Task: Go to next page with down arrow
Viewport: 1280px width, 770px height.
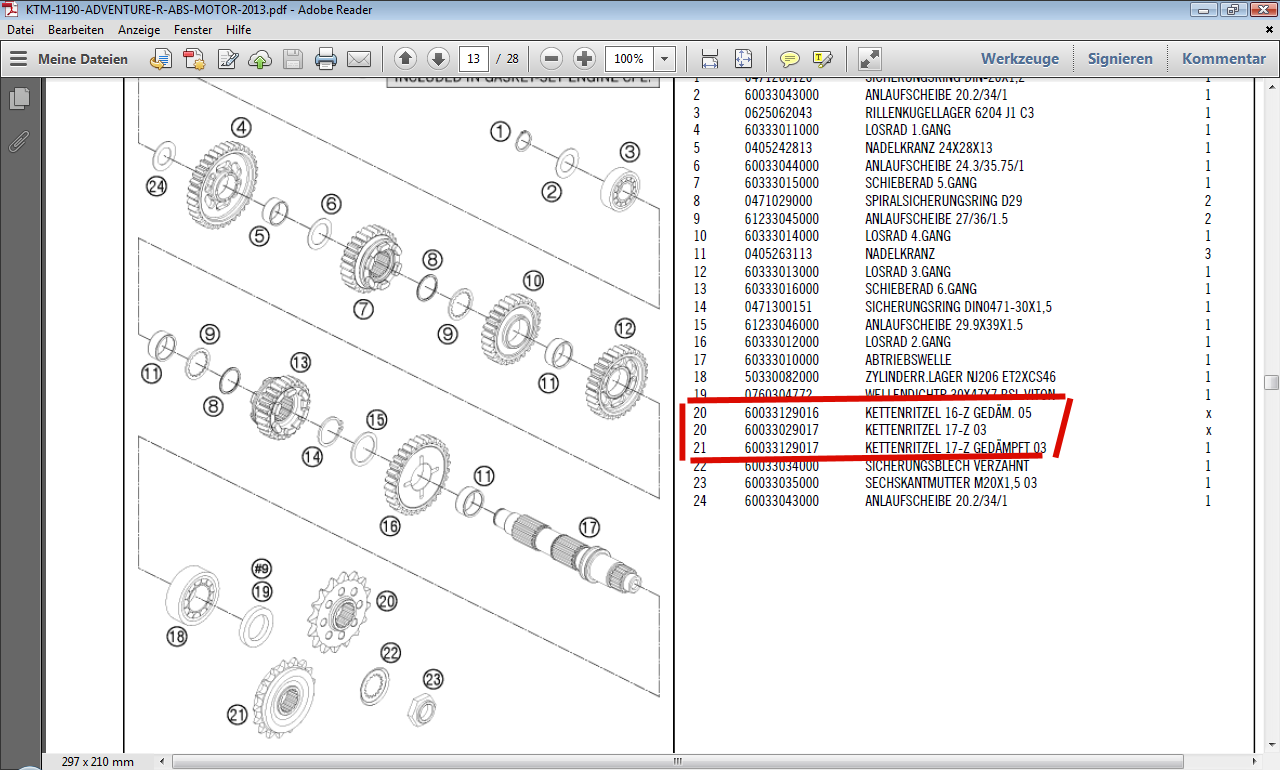Action: 438,58
